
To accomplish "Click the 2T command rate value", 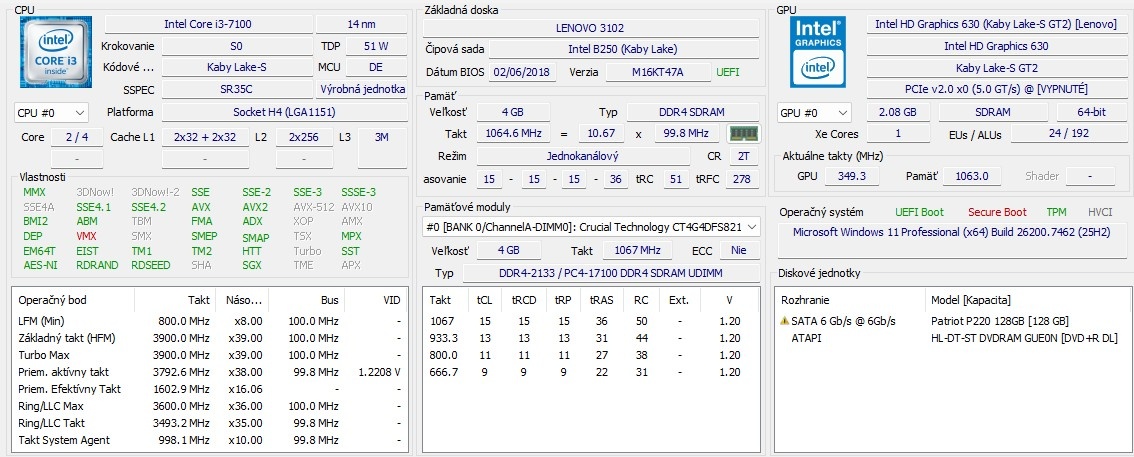I will pos(744,156).
